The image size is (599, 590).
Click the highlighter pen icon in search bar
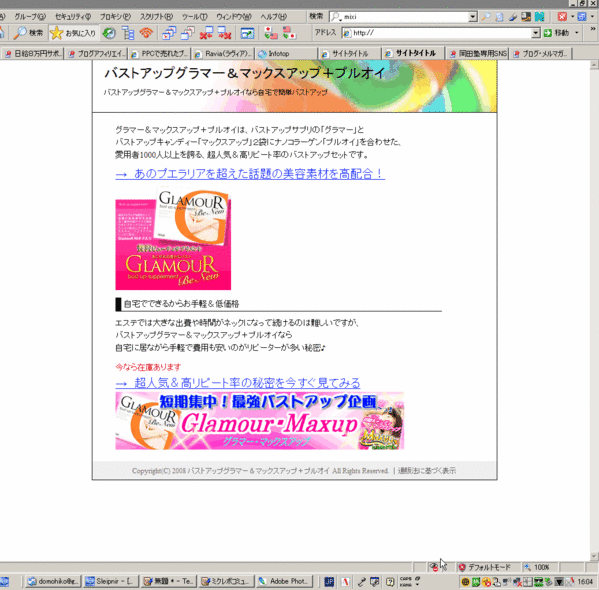(x=513, y=16)
